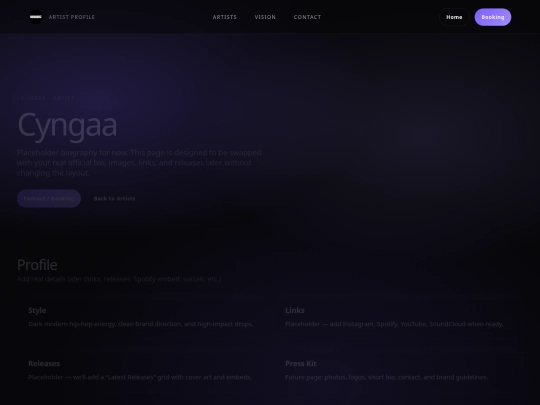Image resolution: width=540 pixels, height=405 pixels.
Task: Open the Releases card
Action: [x=142, y=370]
